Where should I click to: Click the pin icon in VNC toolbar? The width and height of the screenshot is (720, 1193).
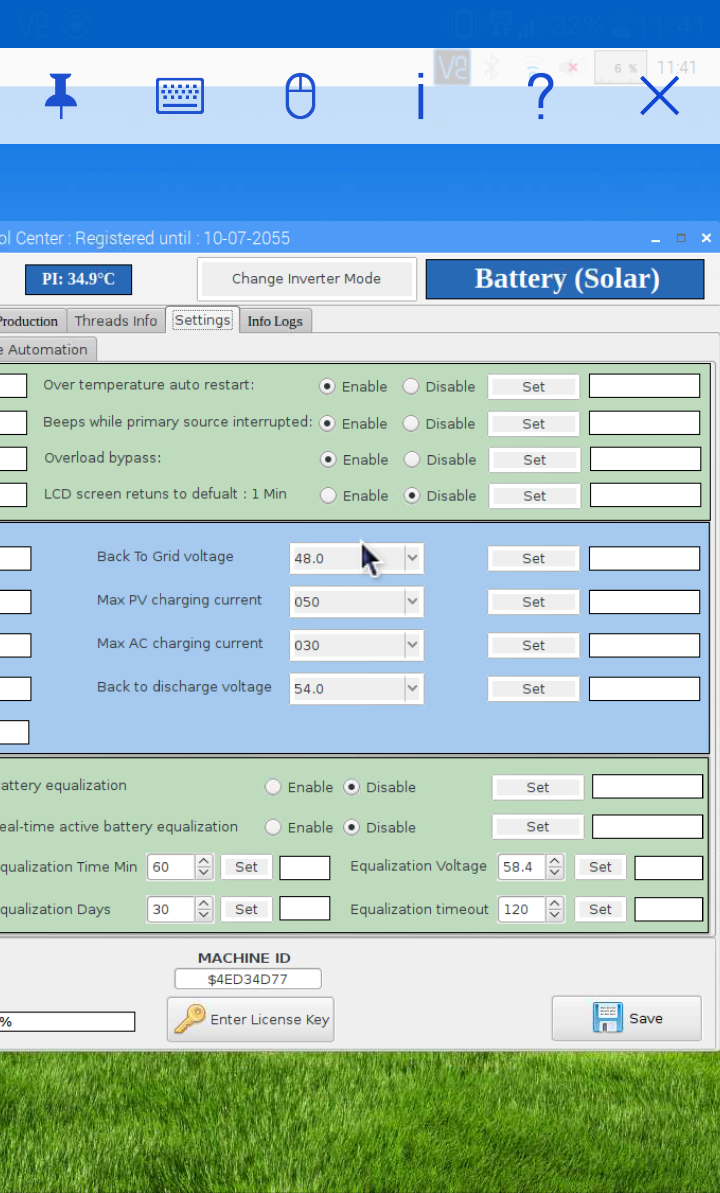(61, 97)
